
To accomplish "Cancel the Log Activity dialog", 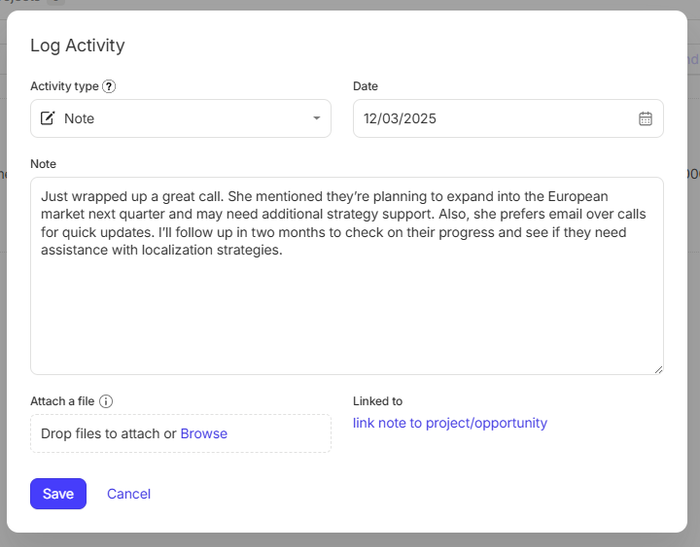I will pyautogui.click(x=129, y=494).
